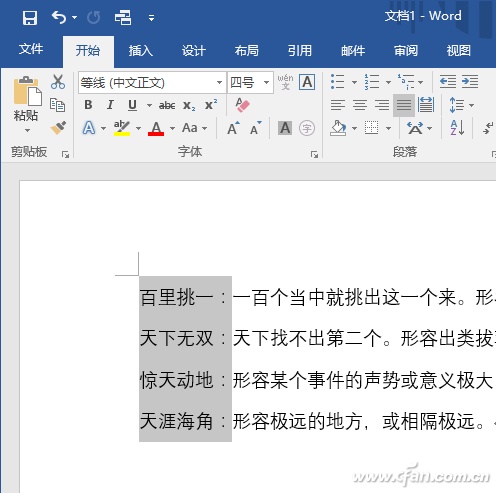The width and height of the screenshot is (496, 493).
Task: Open the undo history dropdown arrow
Action: (74, 18)
